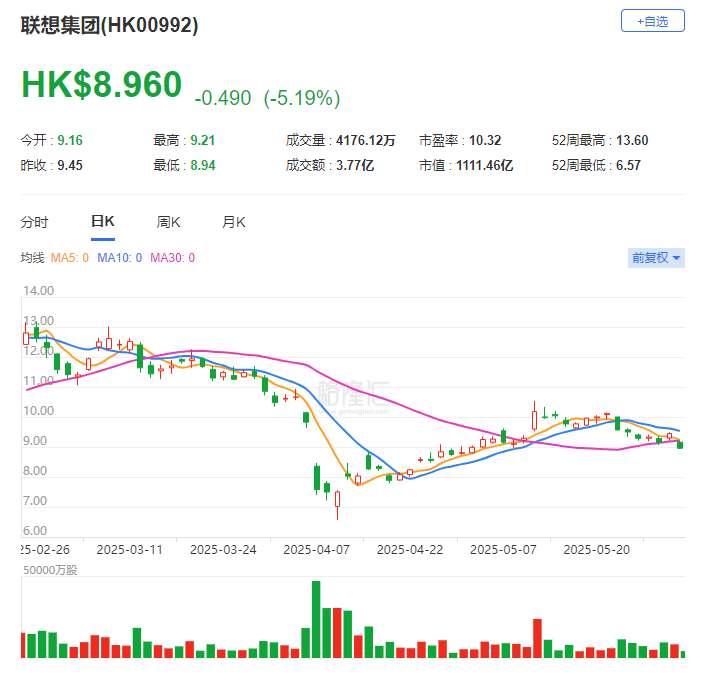The height and width of the screenshot is (679, 716).
Task: Switch to the 分时 chart tab
Action: 34,222
